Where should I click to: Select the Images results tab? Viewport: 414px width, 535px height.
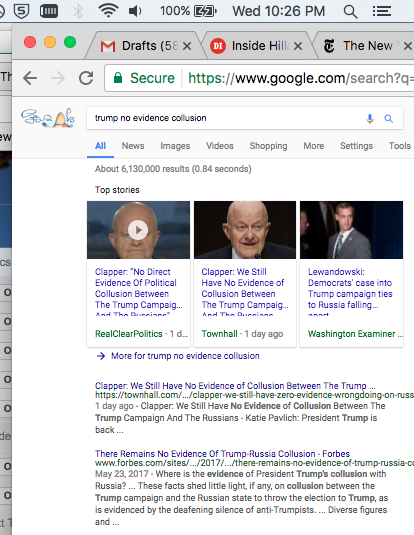(x=175, y=146)
